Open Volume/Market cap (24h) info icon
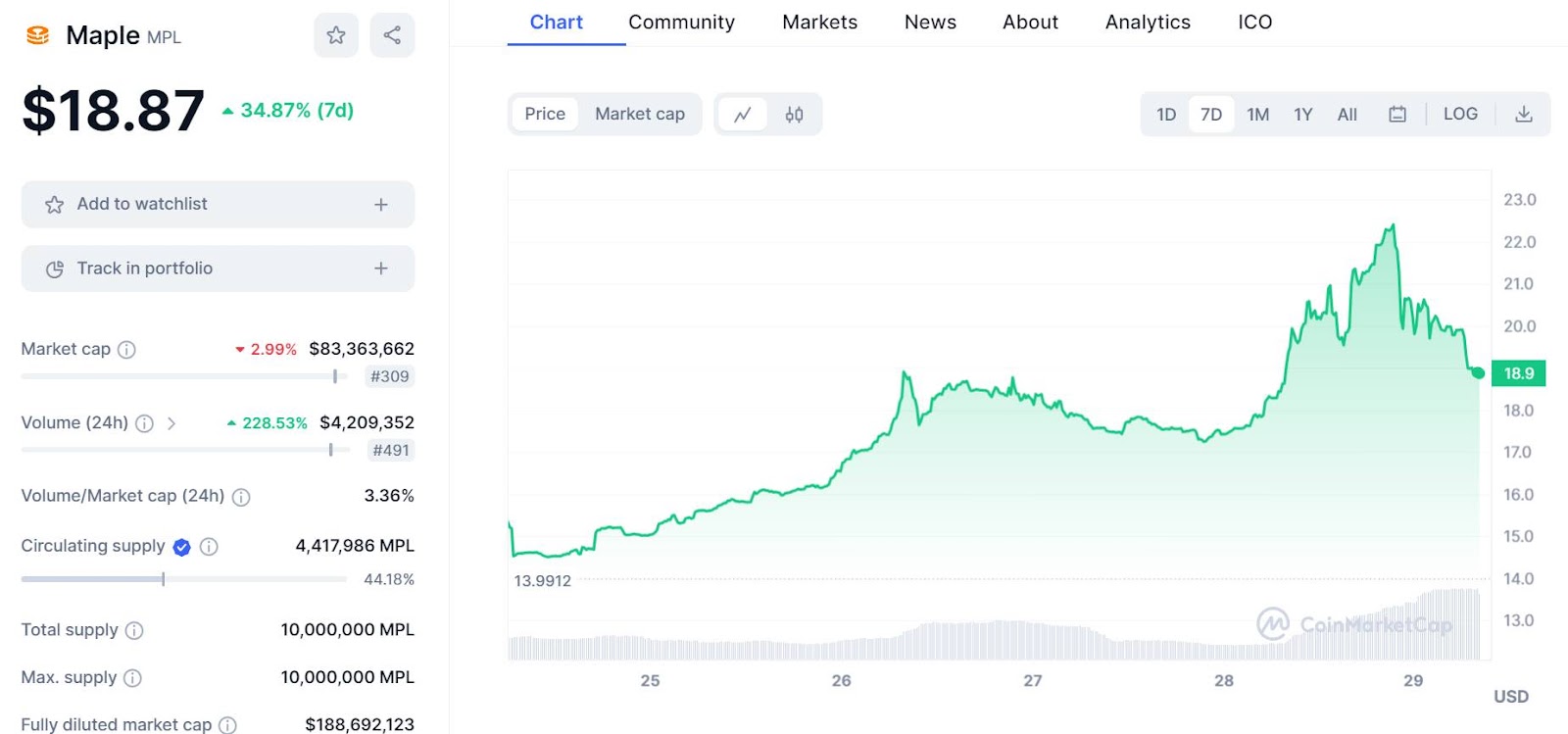 (241, 497)
